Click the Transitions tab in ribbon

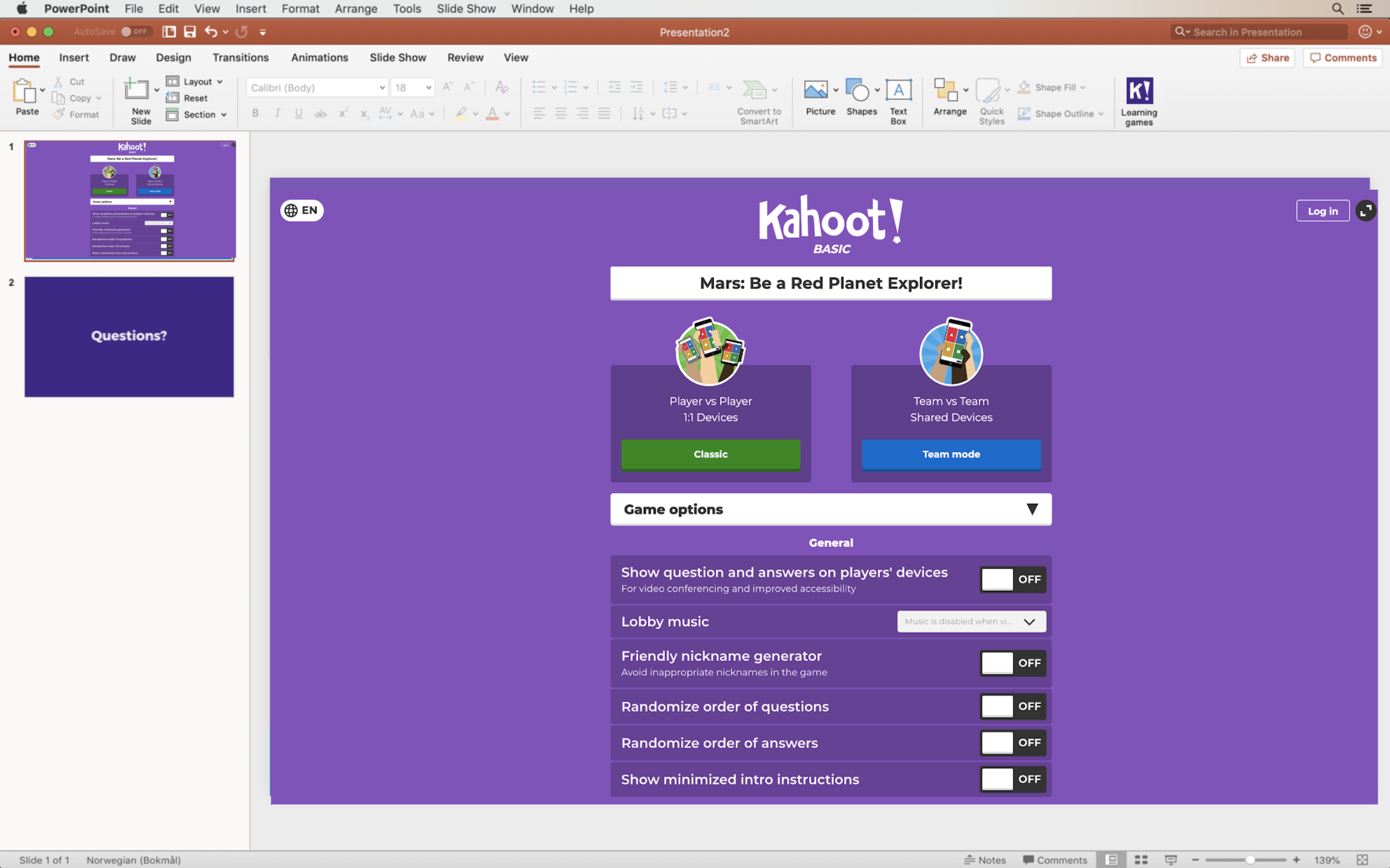240,57
